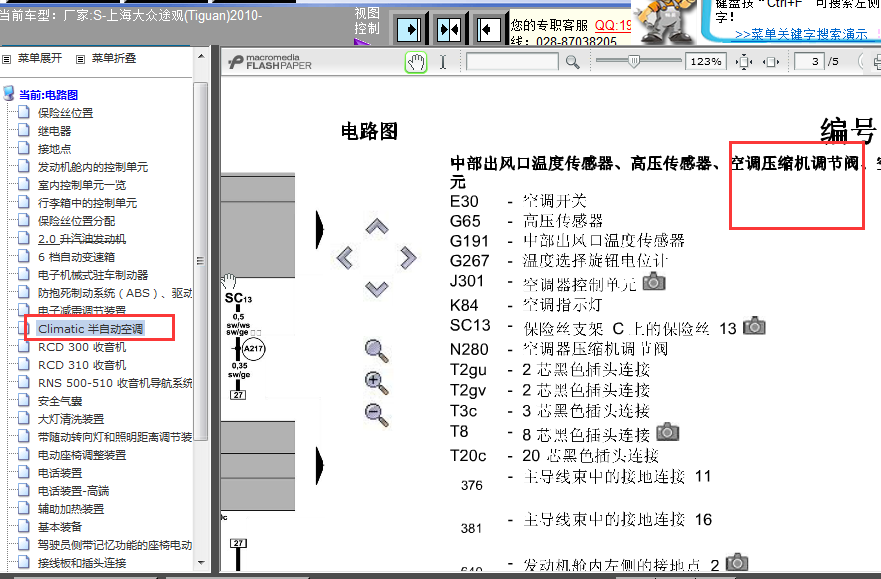Click the page icon beside 保险丝位置

point(24,112)
